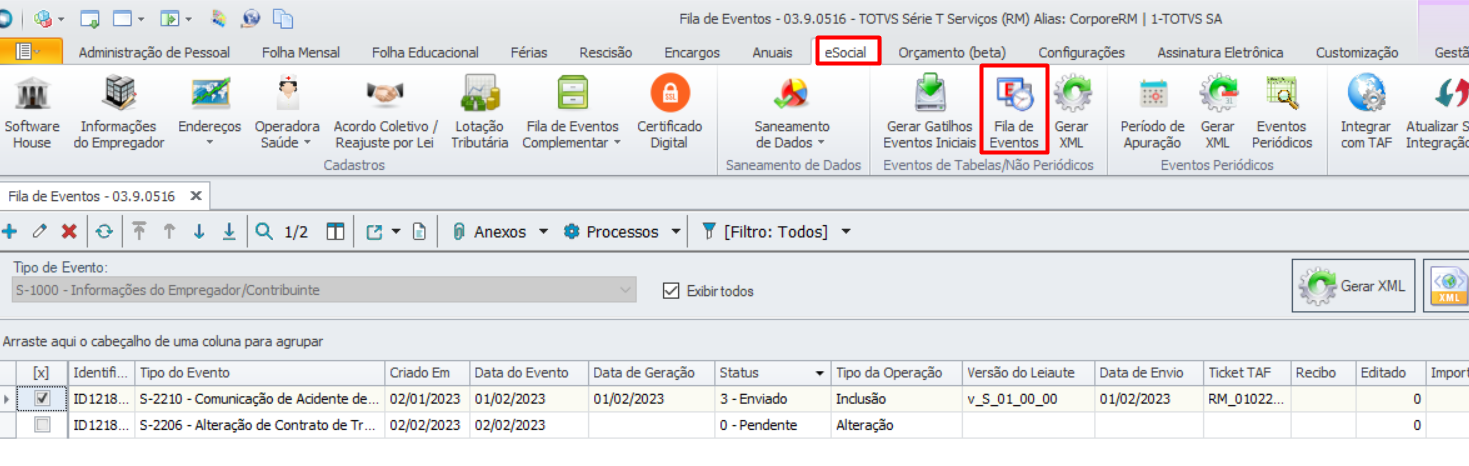The height and width of the screenshot is (466, 1469).
Task: Click Gerar XML in Eventos Periódicos group
Action: coord(1217,113)
